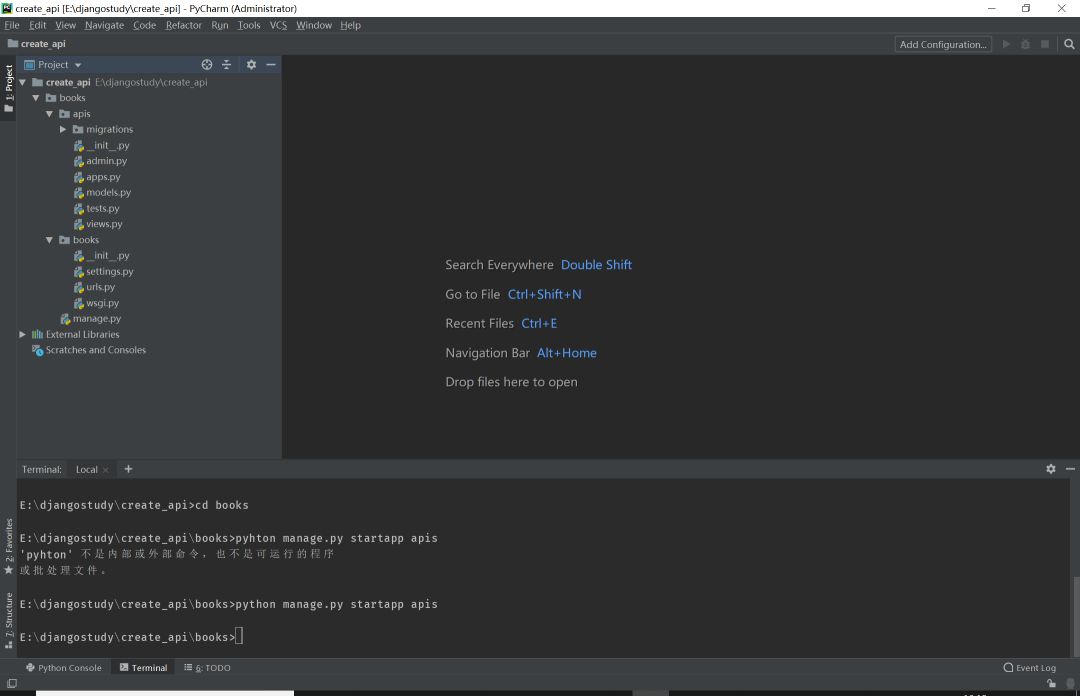Open models.py file in project tree
The height and width of the screenshot is (696, 1080).
pos(108,192)
